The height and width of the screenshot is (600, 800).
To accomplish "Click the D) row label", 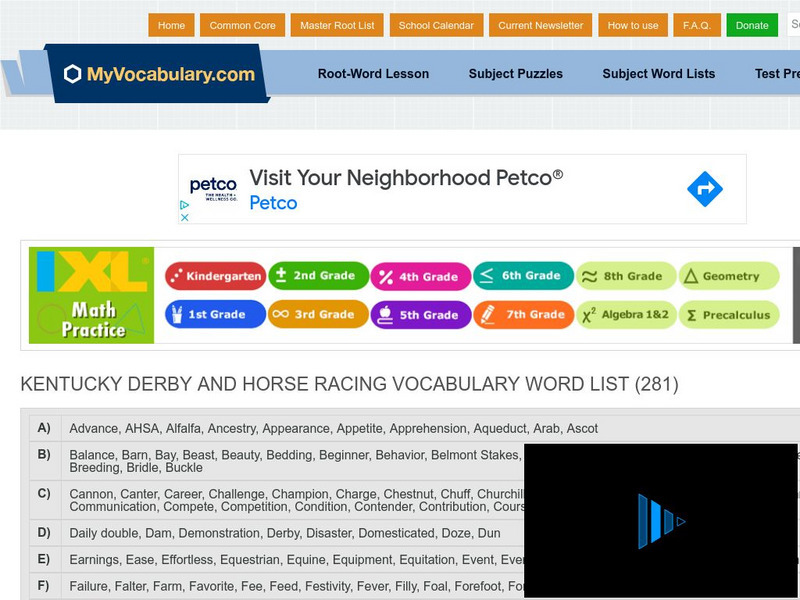I will click(44, 533).
